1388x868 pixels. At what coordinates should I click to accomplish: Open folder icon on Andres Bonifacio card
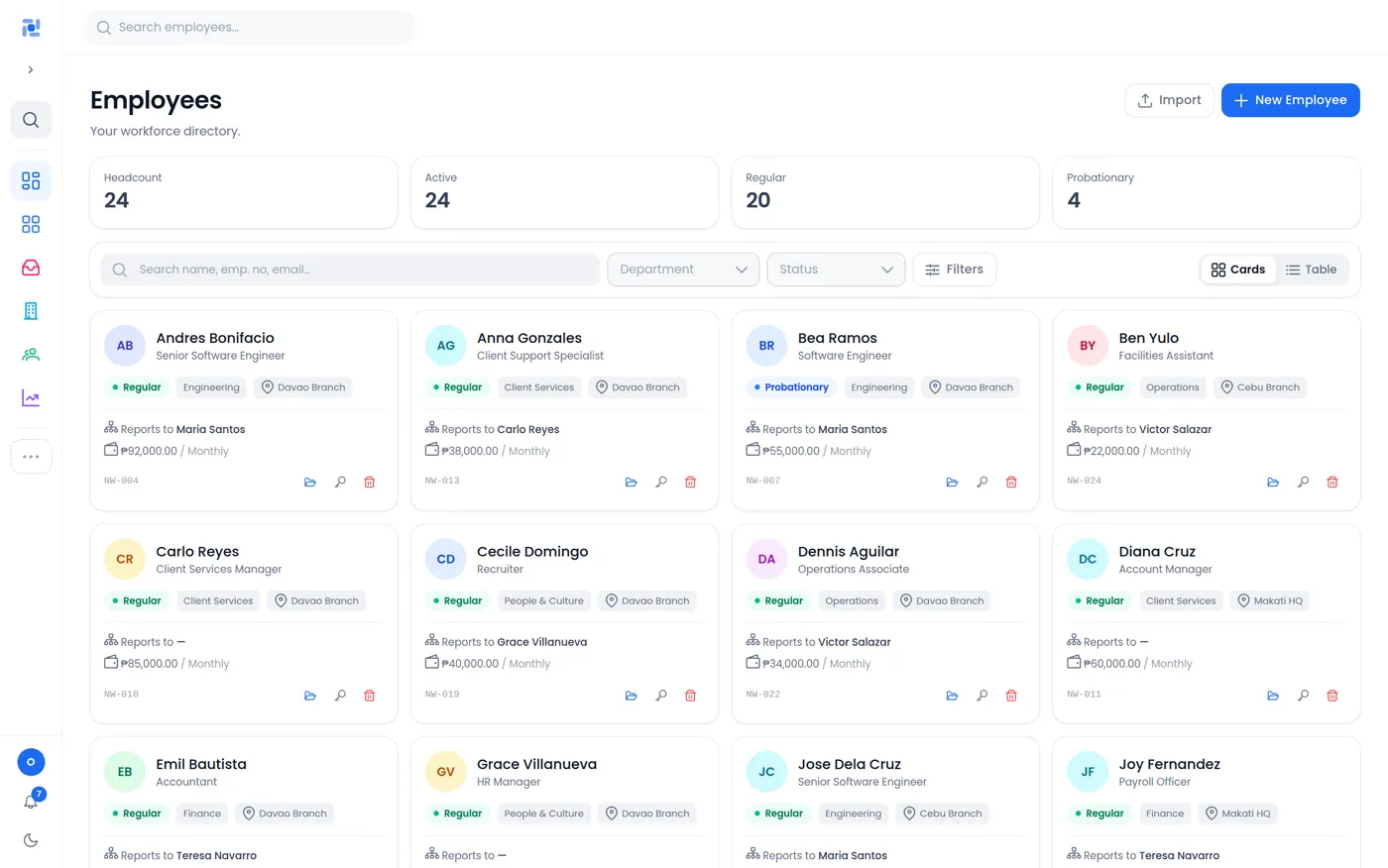[x=310, y=483]
